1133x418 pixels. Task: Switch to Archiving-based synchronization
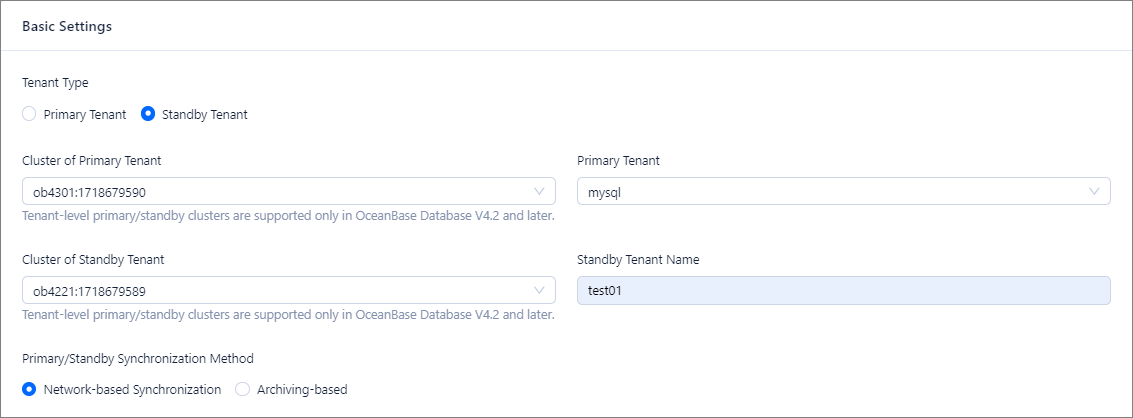(242, 389)
